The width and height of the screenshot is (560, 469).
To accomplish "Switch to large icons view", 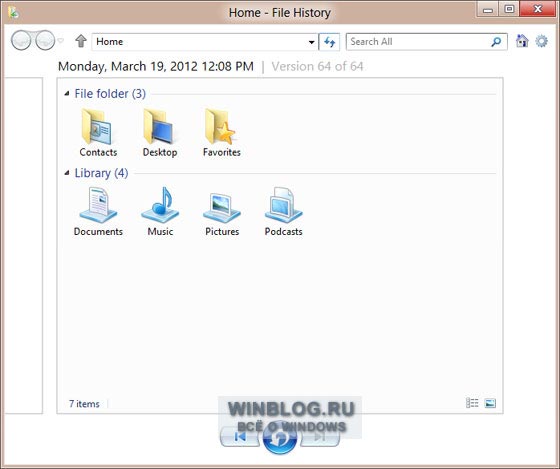I will point(490,403).
